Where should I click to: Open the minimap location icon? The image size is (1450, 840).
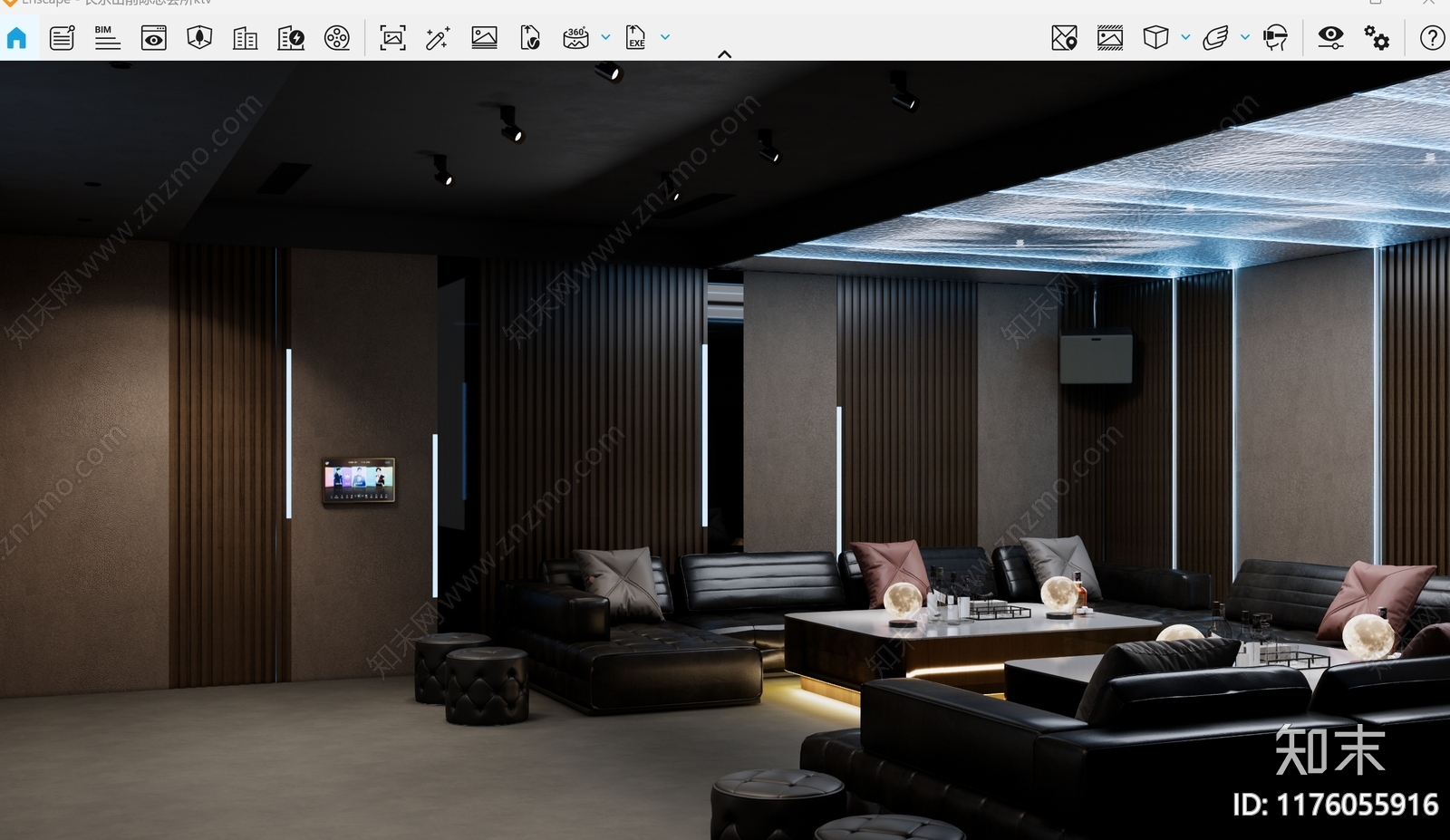tap(1064, 38)
